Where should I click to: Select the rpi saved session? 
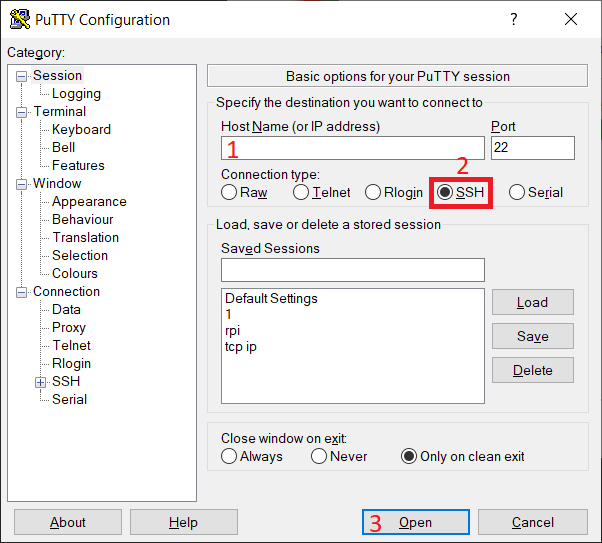(x=232, y=331)
